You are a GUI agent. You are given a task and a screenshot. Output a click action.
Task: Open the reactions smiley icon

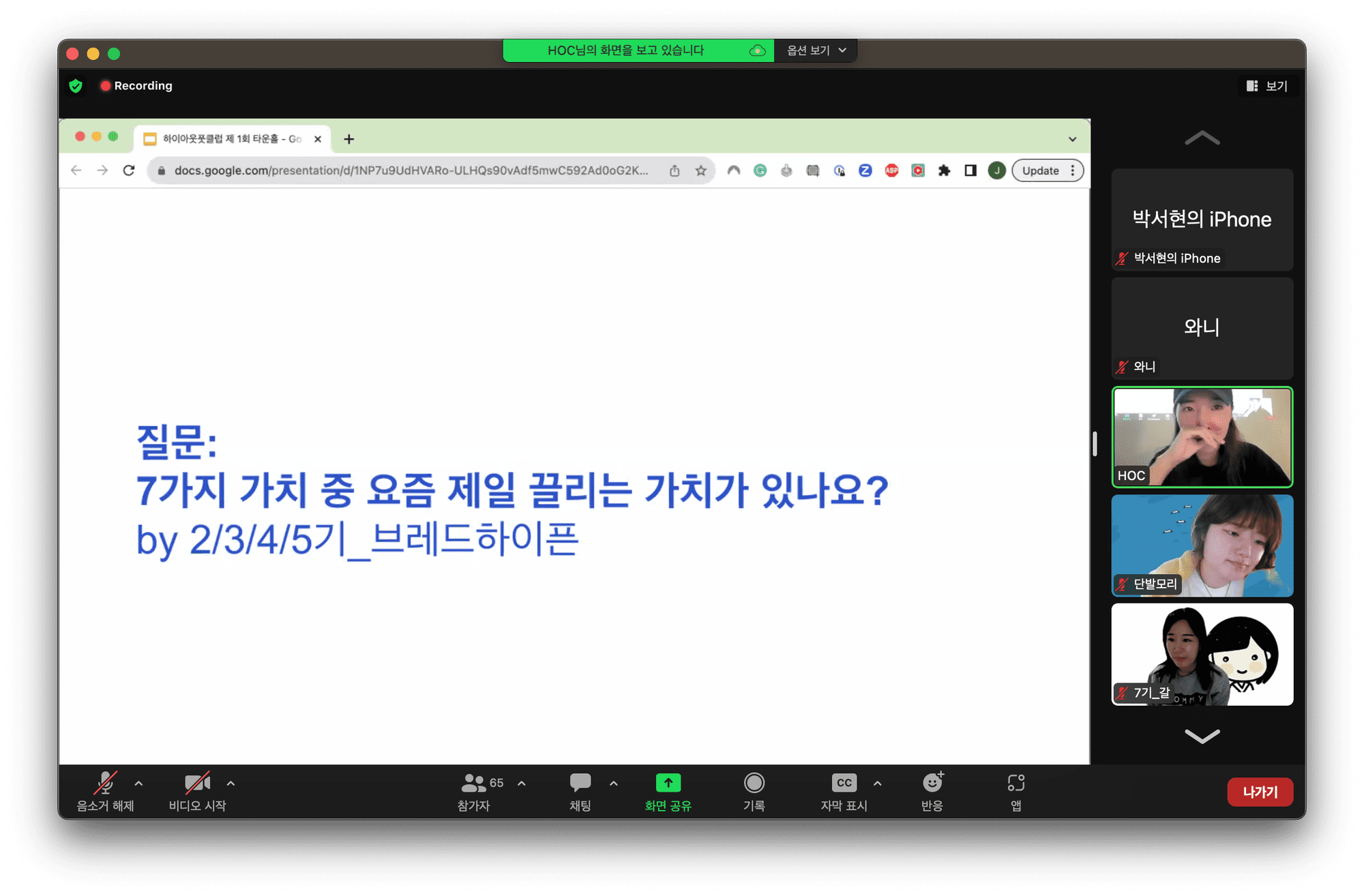[x=932, y=783]
